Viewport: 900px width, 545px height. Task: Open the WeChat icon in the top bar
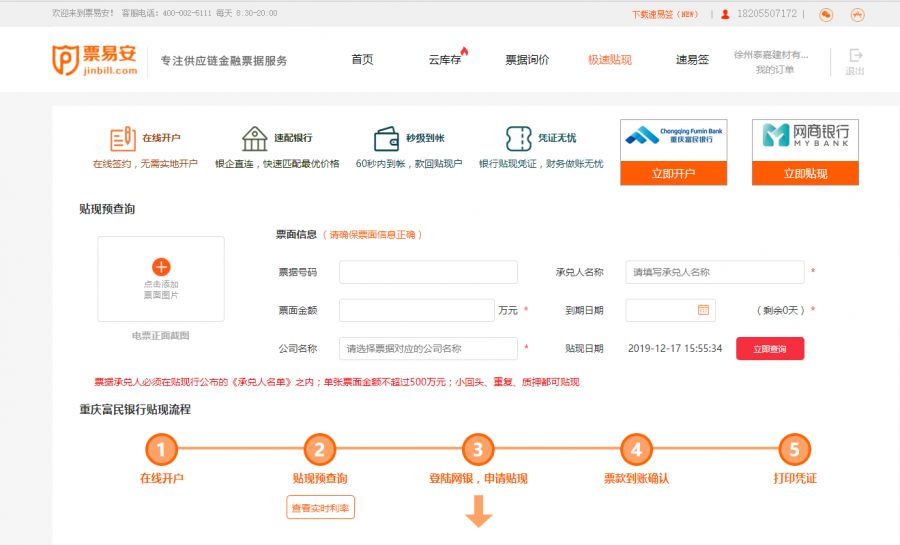coord(826,15)
